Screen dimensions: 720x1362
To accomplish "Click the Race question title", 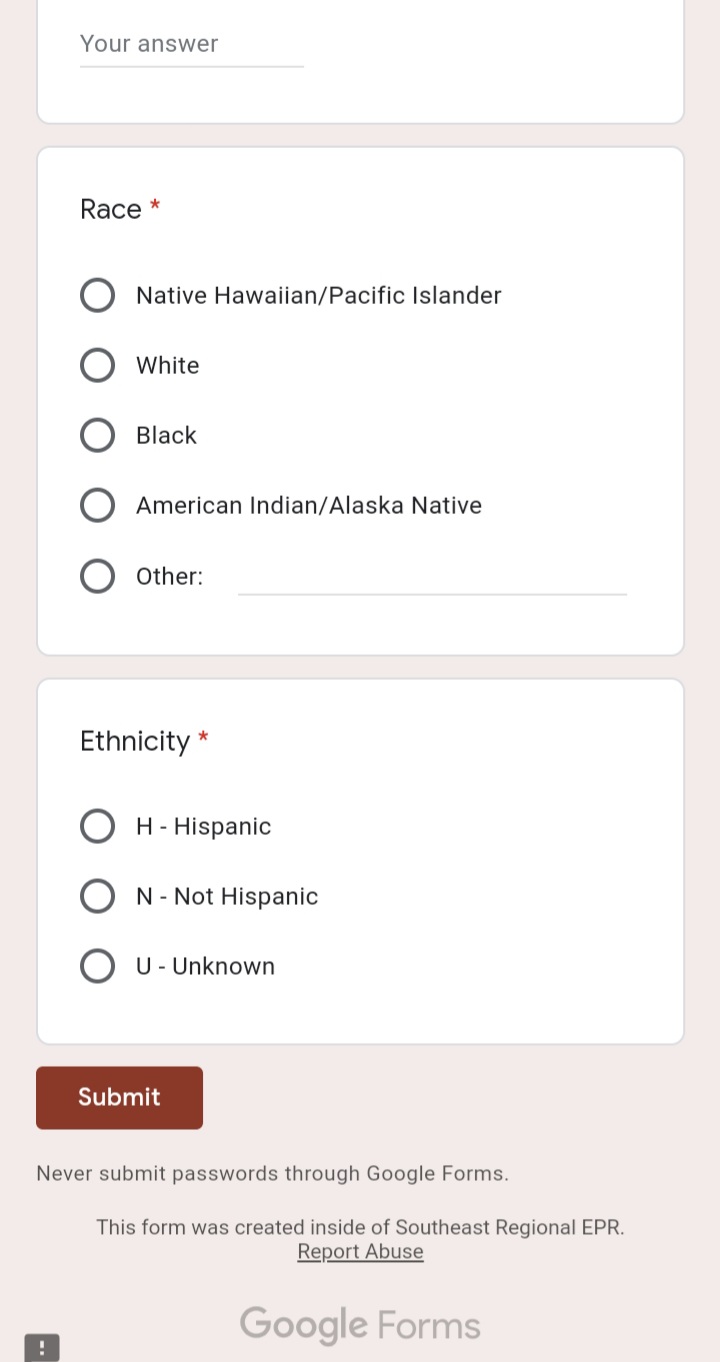I will pyautogui.click(x=110, y=209).
